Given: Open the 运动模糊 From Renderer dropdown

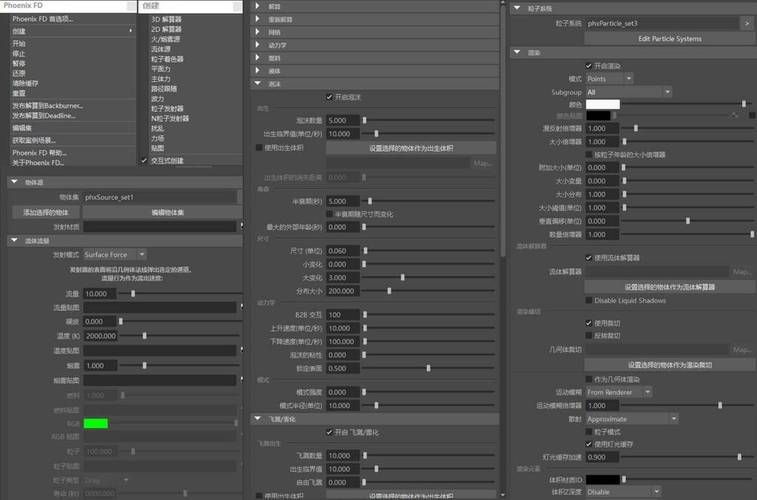Looking at the screenshot, I should pos(618,392).
